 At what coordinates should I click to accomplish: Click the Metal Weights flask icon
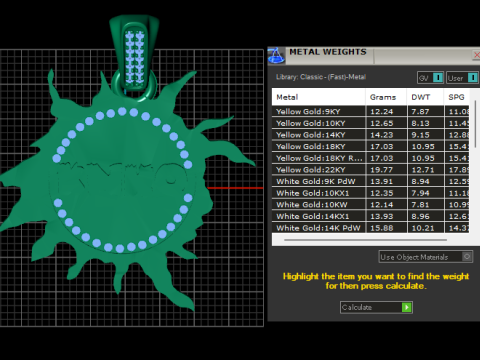pyautogui.click(x=276, y=55)
